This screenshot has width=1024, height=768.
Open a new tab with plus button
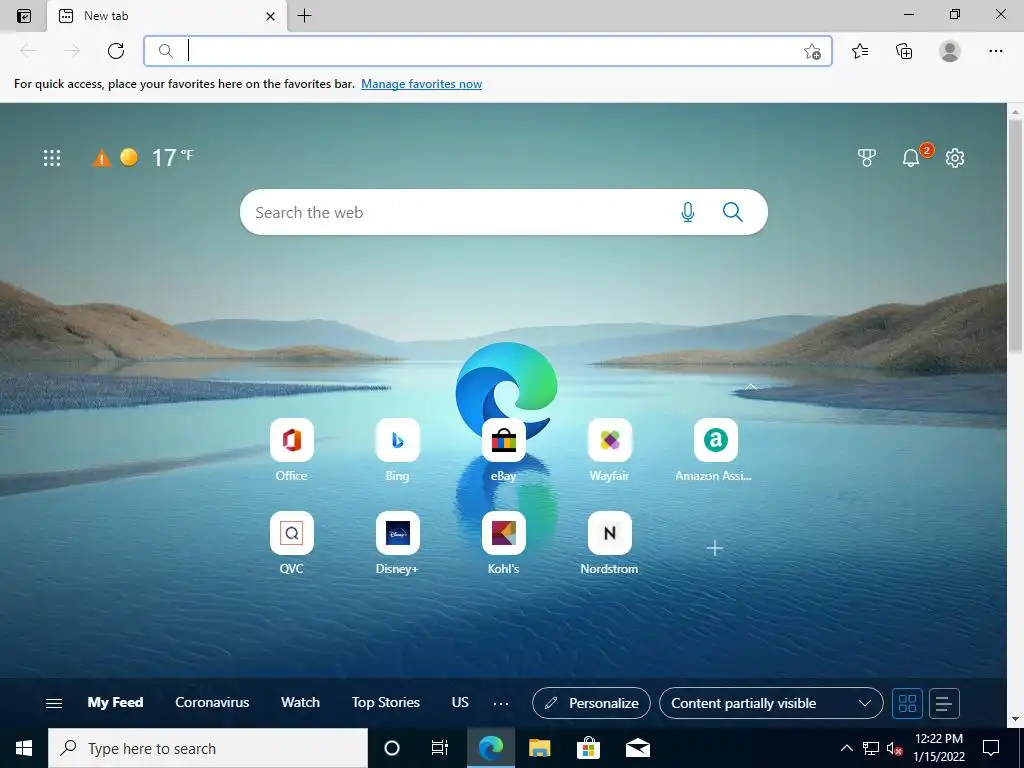point(304,16)
